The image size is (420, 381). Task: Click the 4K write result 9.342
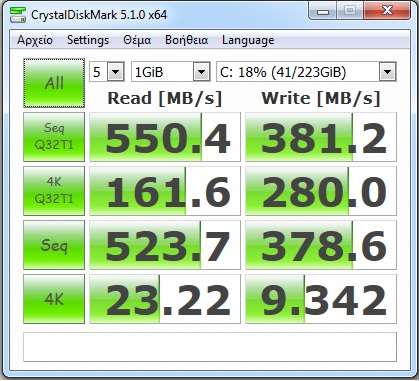tap(321, 299)
